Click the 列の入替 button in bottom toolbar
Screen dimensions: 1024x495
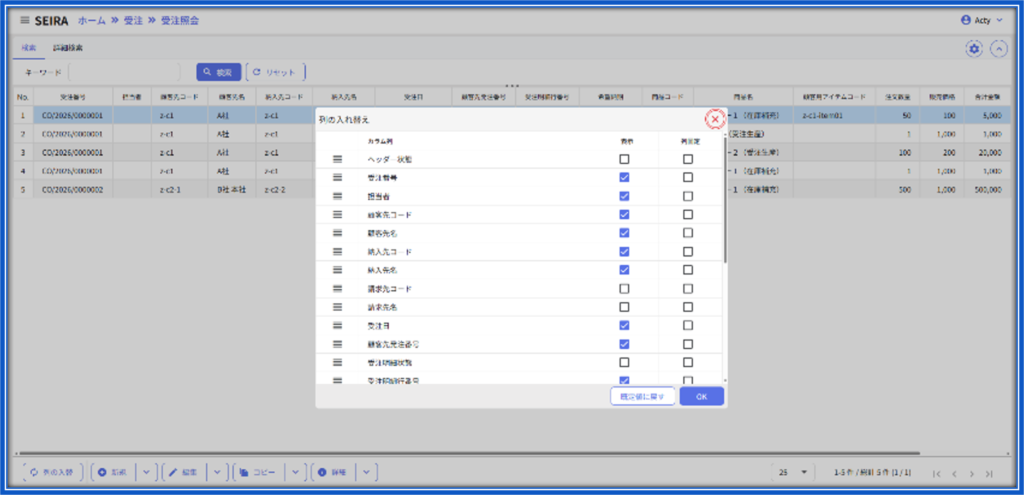(52, 472)
